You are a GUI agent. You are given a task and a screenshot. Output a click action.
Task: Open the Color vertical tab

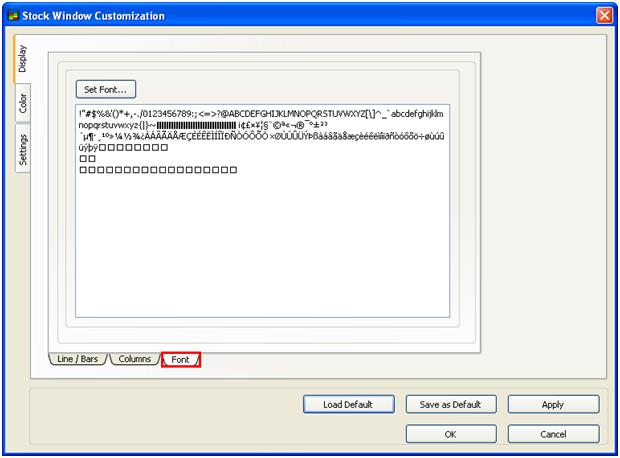(x=23, y=103)
